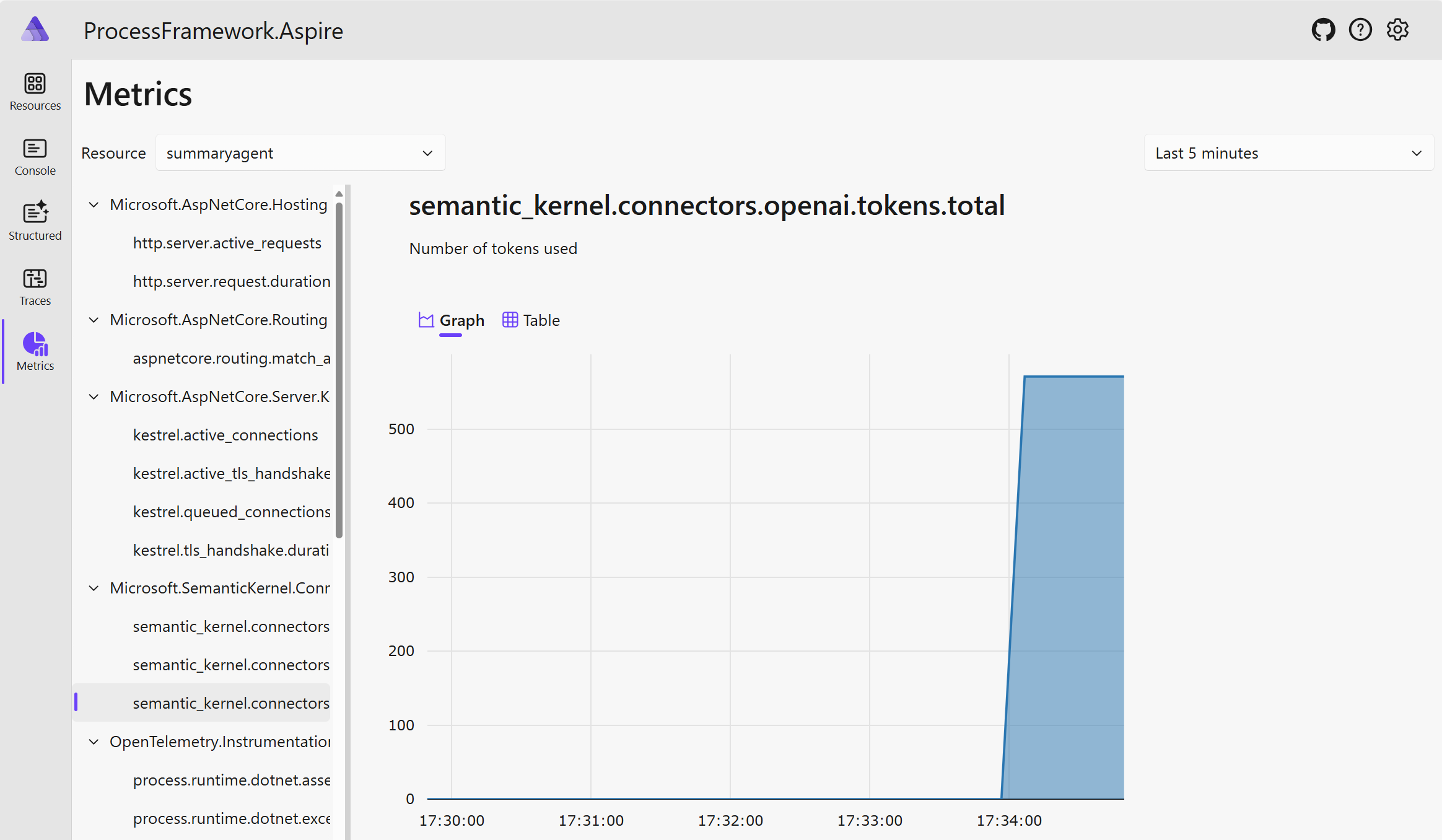
Task: Click the ProcessFramework.Aspire title
Action: (214, 31)
